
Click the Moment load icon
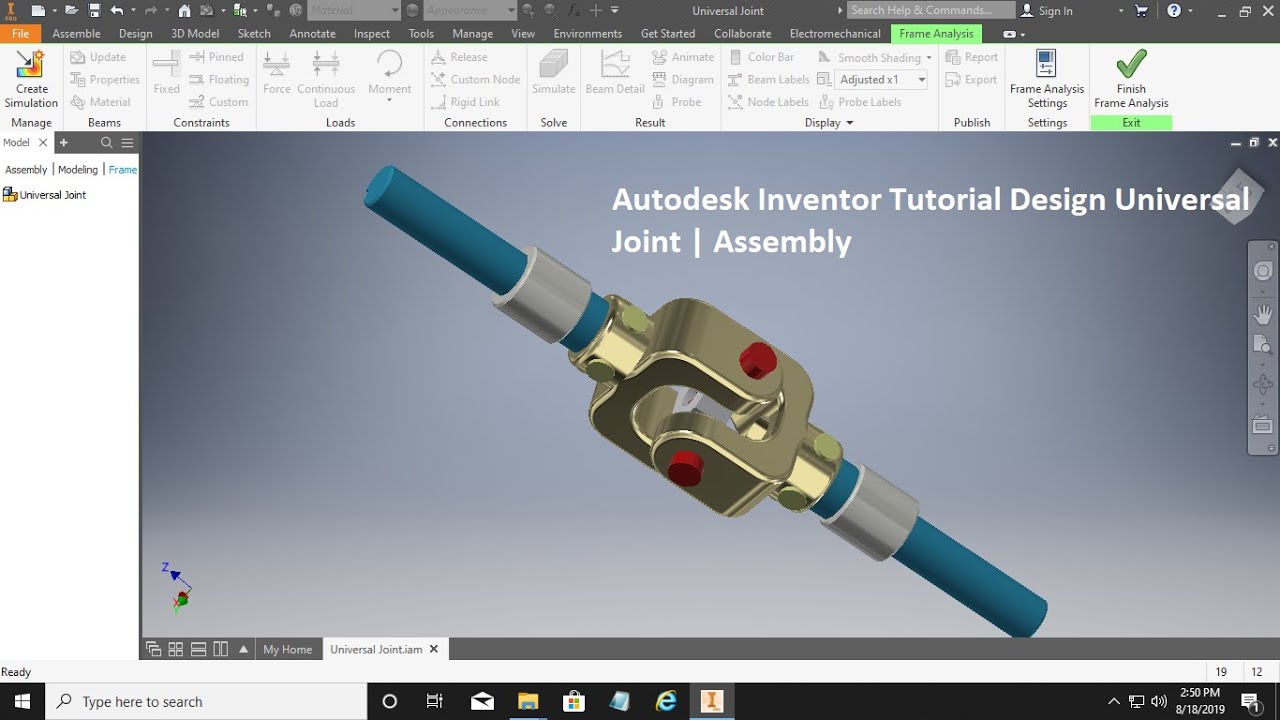[x=389, y=64]
